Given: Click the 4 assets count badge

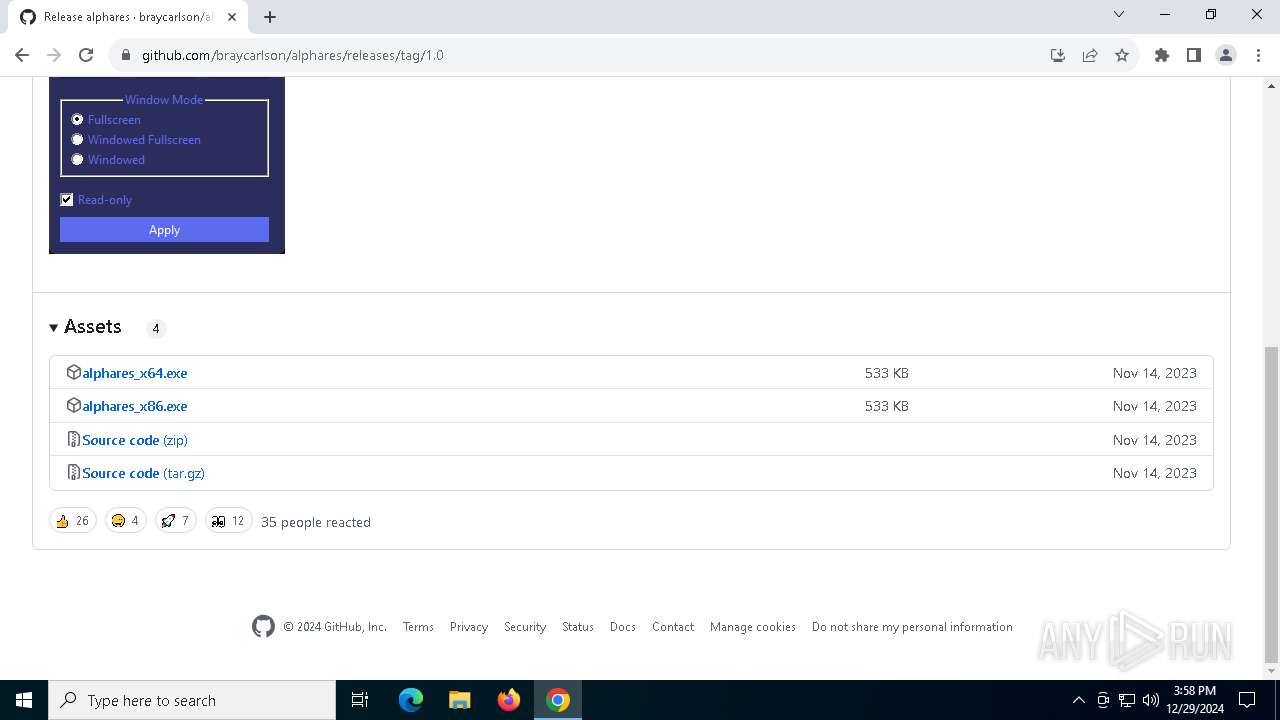Looking at the screenshot, I should coord(155,328).
